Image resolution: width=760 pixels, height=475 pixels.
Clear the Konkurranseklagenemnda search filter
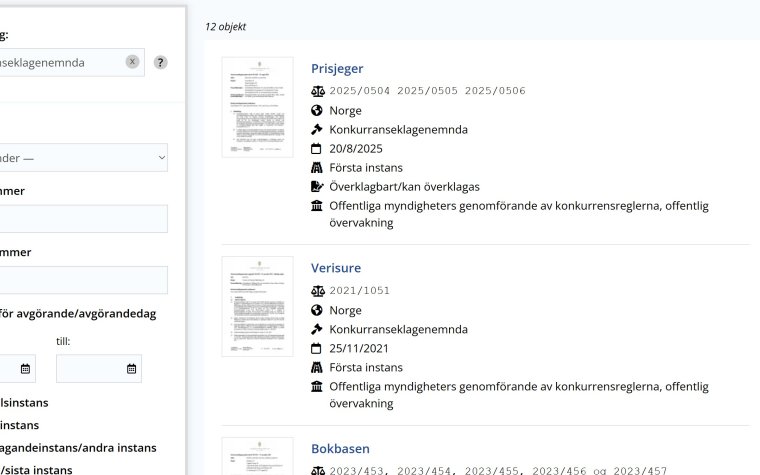(132, 62)
